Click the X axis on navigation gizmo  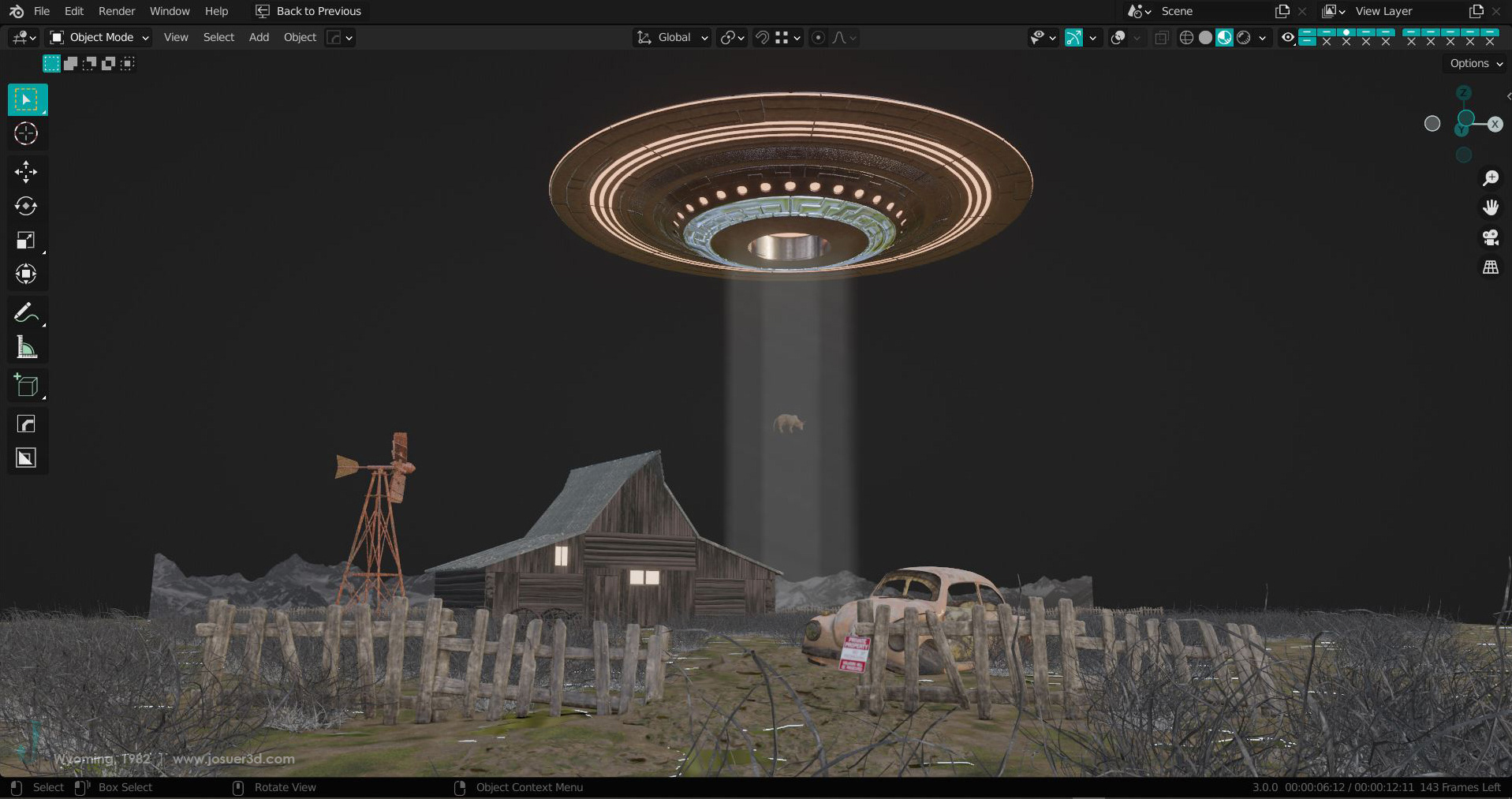[1495, 124]
